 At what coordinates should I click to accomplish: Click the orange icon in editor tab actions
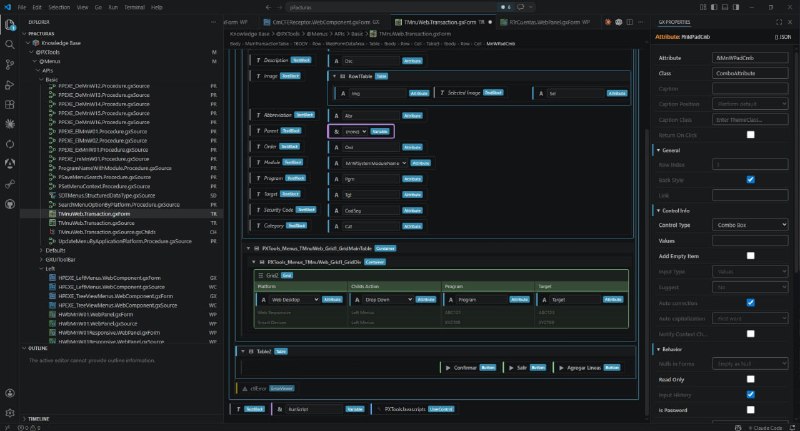608,22
